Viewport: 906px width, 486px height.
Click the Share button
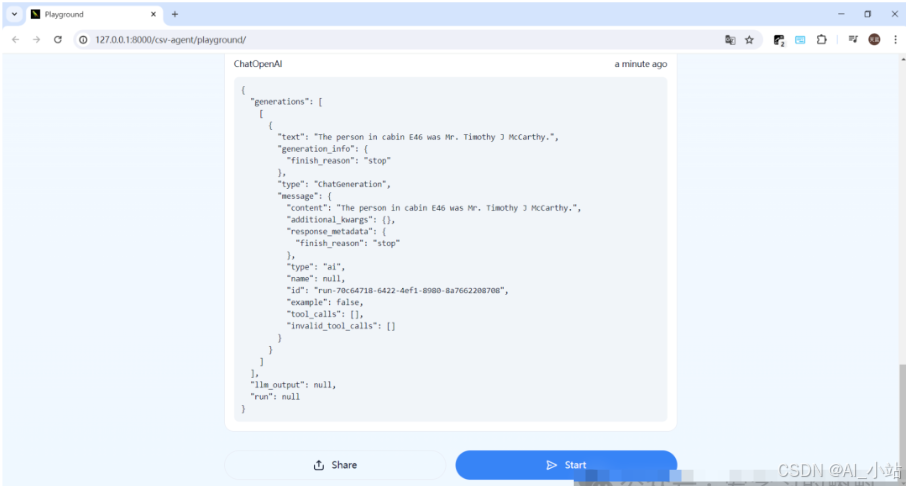coord(335,465)
